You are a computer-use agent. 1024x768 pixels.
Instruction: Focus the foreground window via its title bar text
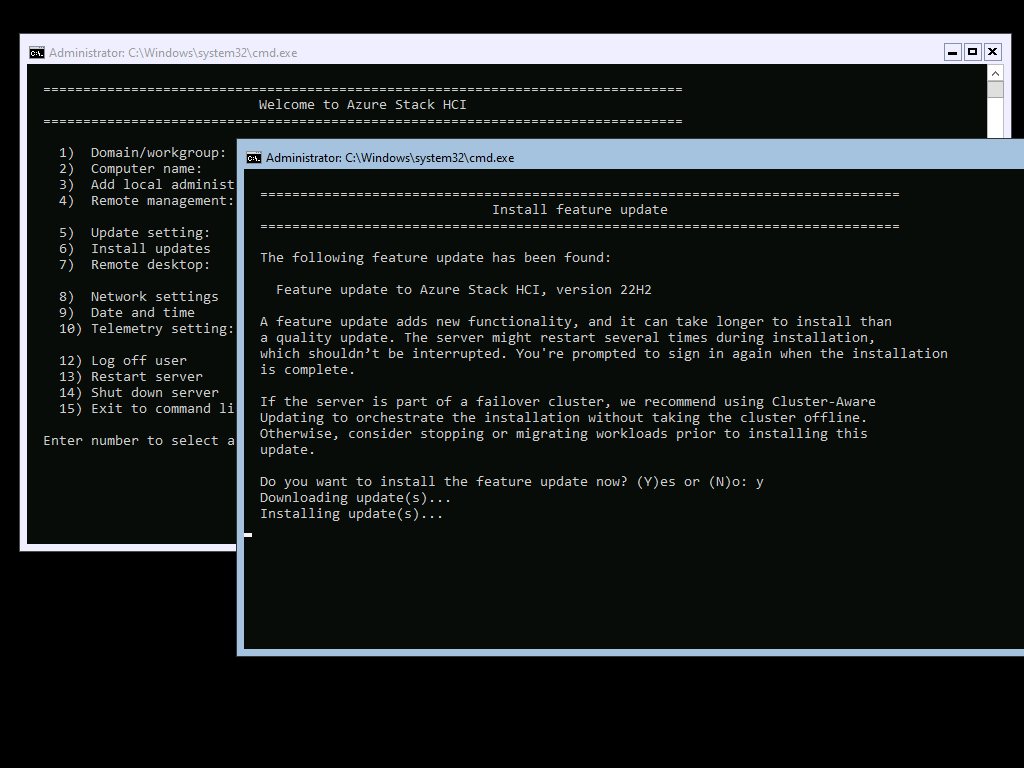coord(390,158)
